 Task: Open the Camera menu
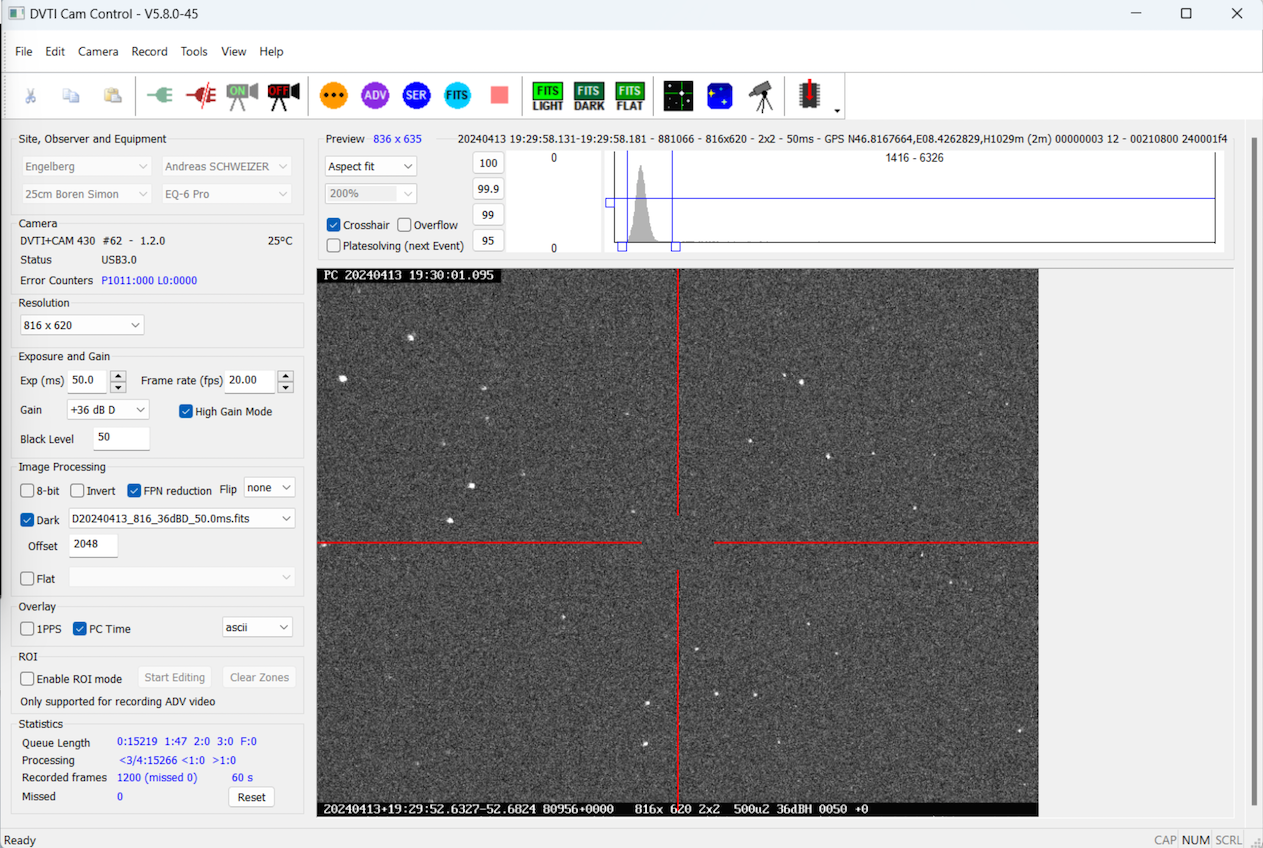[x=98, y=51]
